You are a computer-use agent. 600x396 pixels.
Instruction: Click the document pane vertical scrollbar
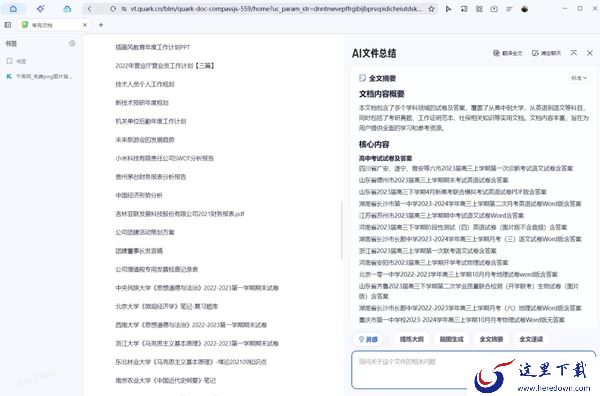[341, 230]
